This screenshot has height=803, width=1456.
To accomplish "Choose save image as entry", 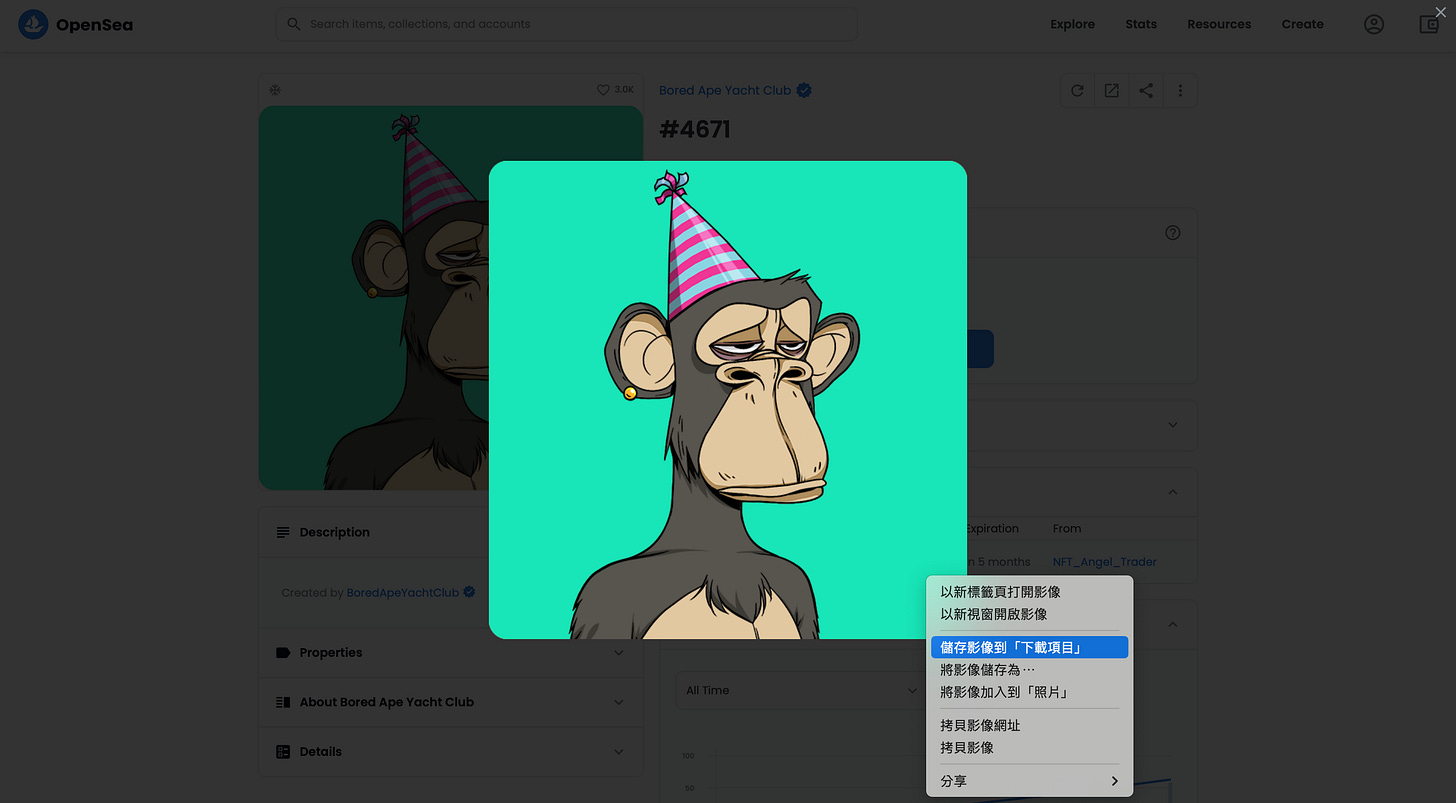I will point(1029,670).
